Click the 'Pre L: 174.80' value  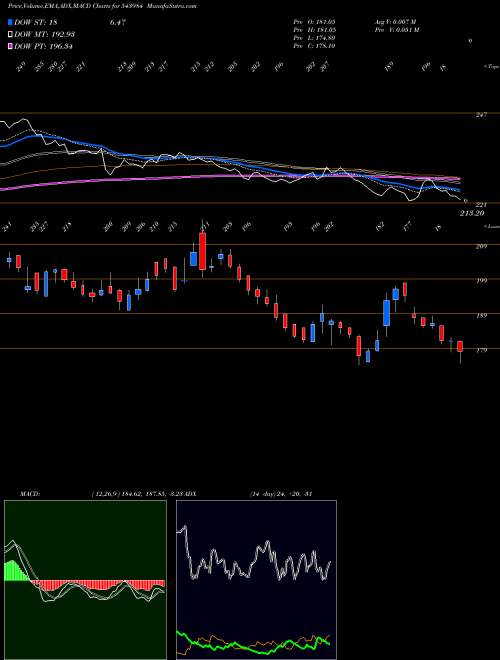point(314,38)
